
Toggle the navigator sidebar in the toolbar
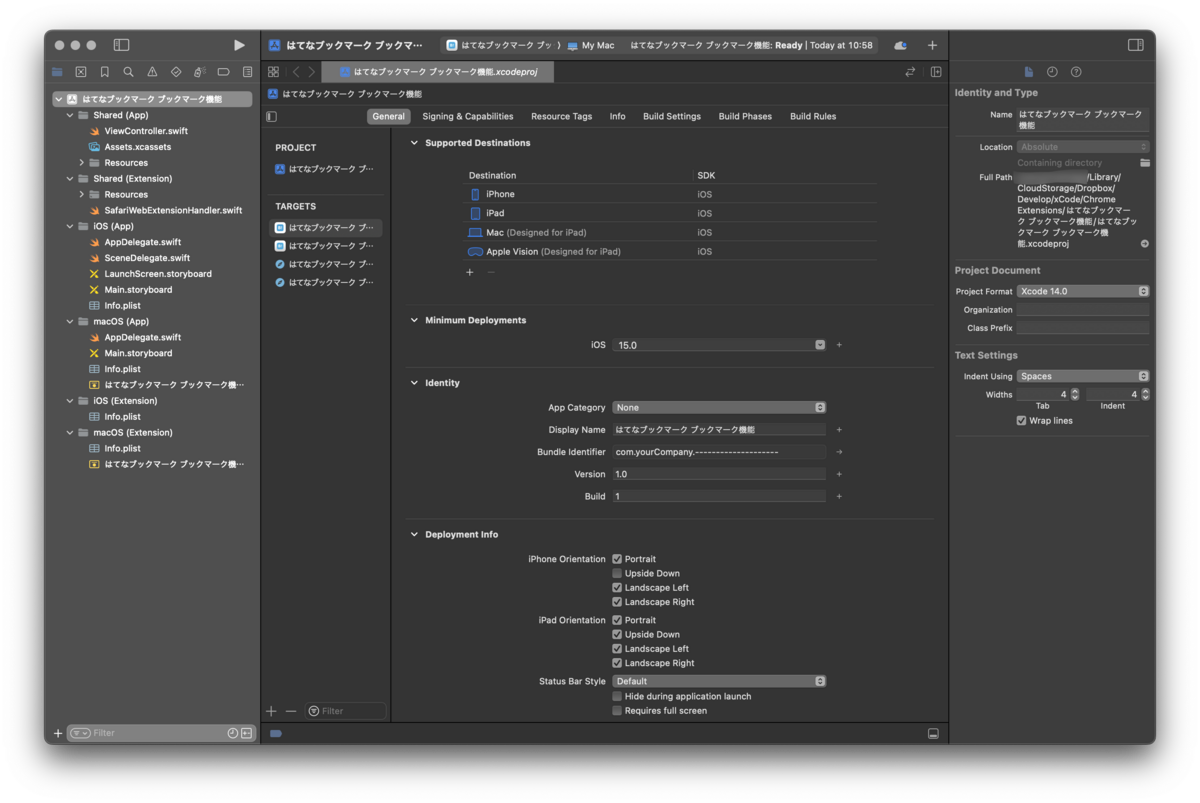point(121,45)
